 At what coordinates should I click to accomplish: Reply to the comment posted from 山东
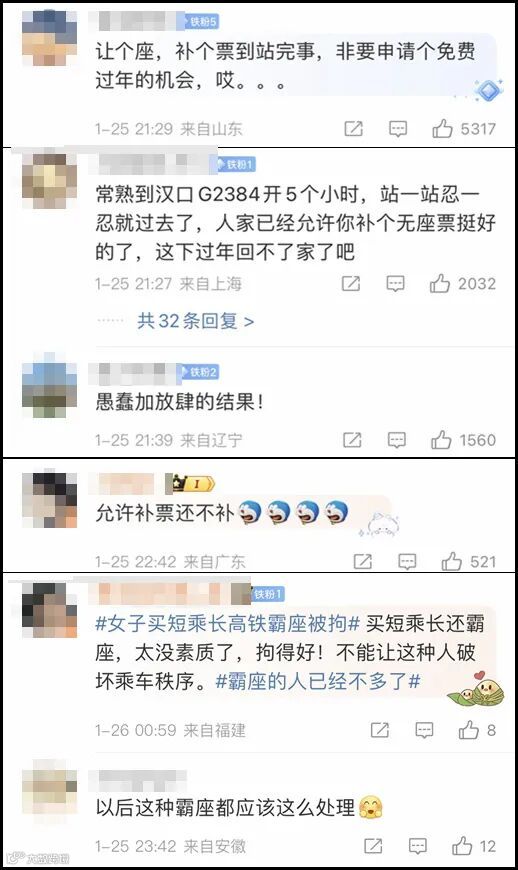(398, 129)
